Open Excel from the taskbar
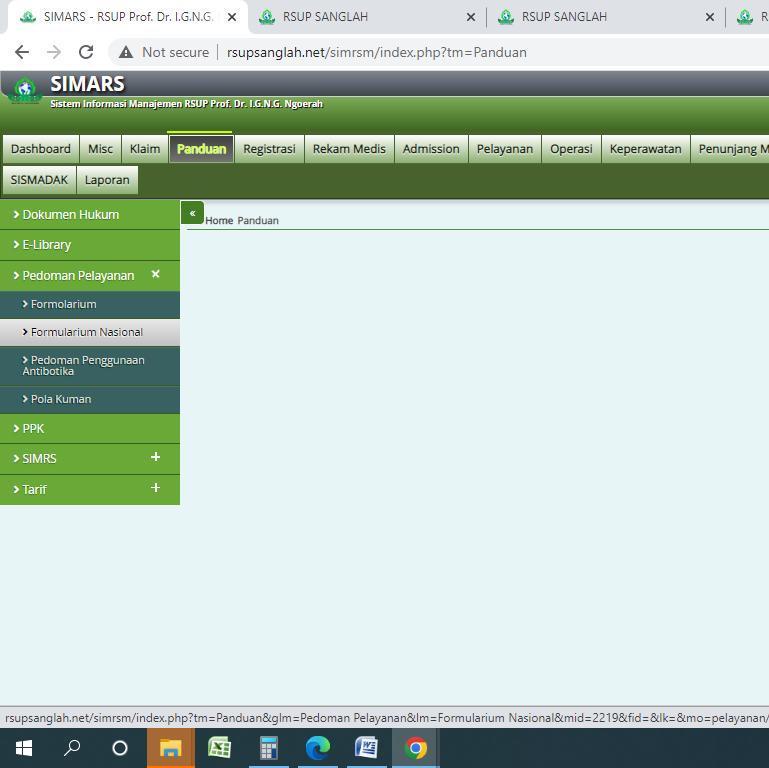The image size is (769, 768). pos(219,748)
